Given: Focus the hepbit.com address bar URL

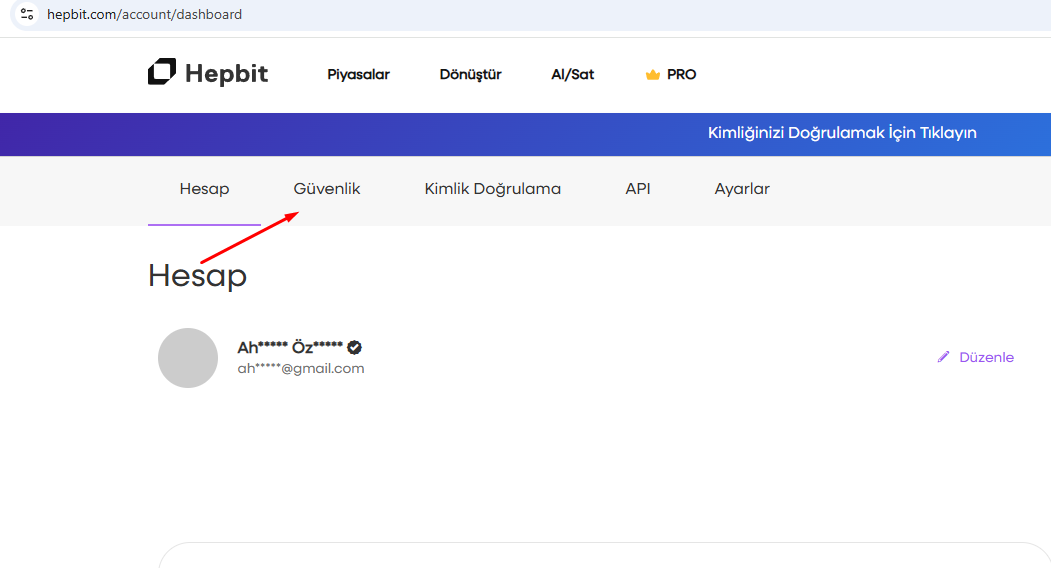Looking at the screenshot, I should click(144, 15).
